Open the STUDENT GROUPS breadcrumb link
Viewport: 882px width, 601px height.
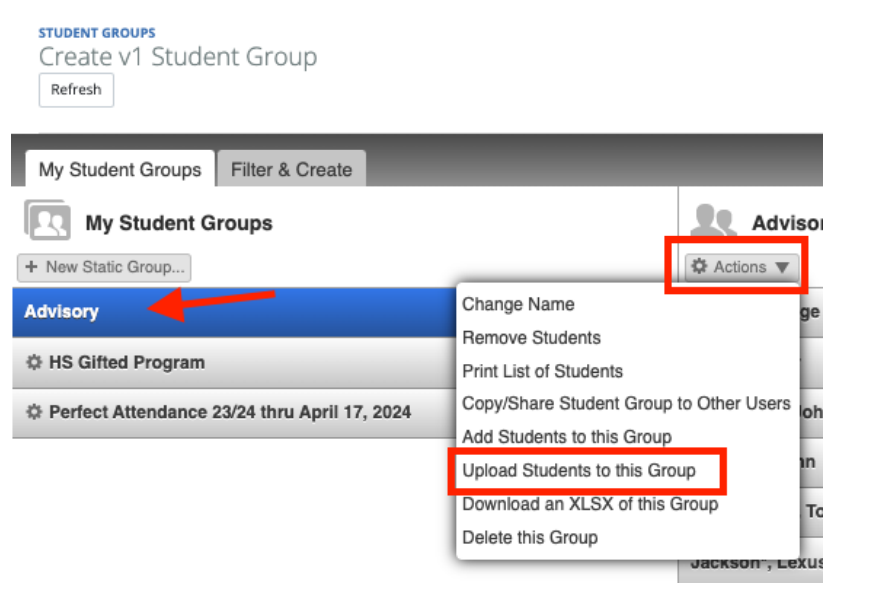tap(97, 33)
